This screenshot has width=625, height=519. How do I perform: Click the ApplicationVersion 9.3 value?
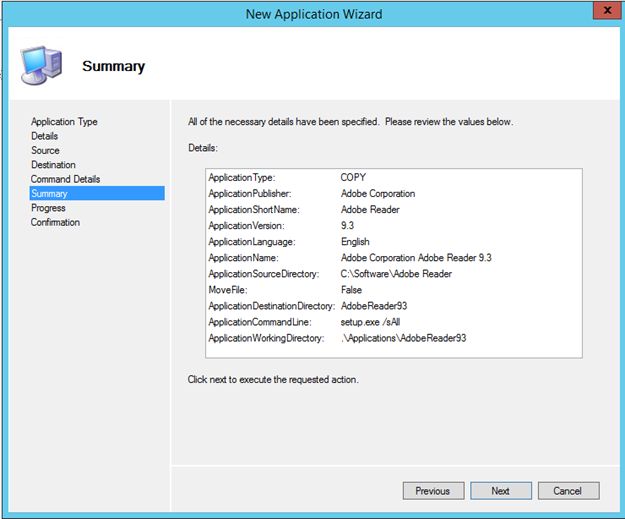[347, 225]
